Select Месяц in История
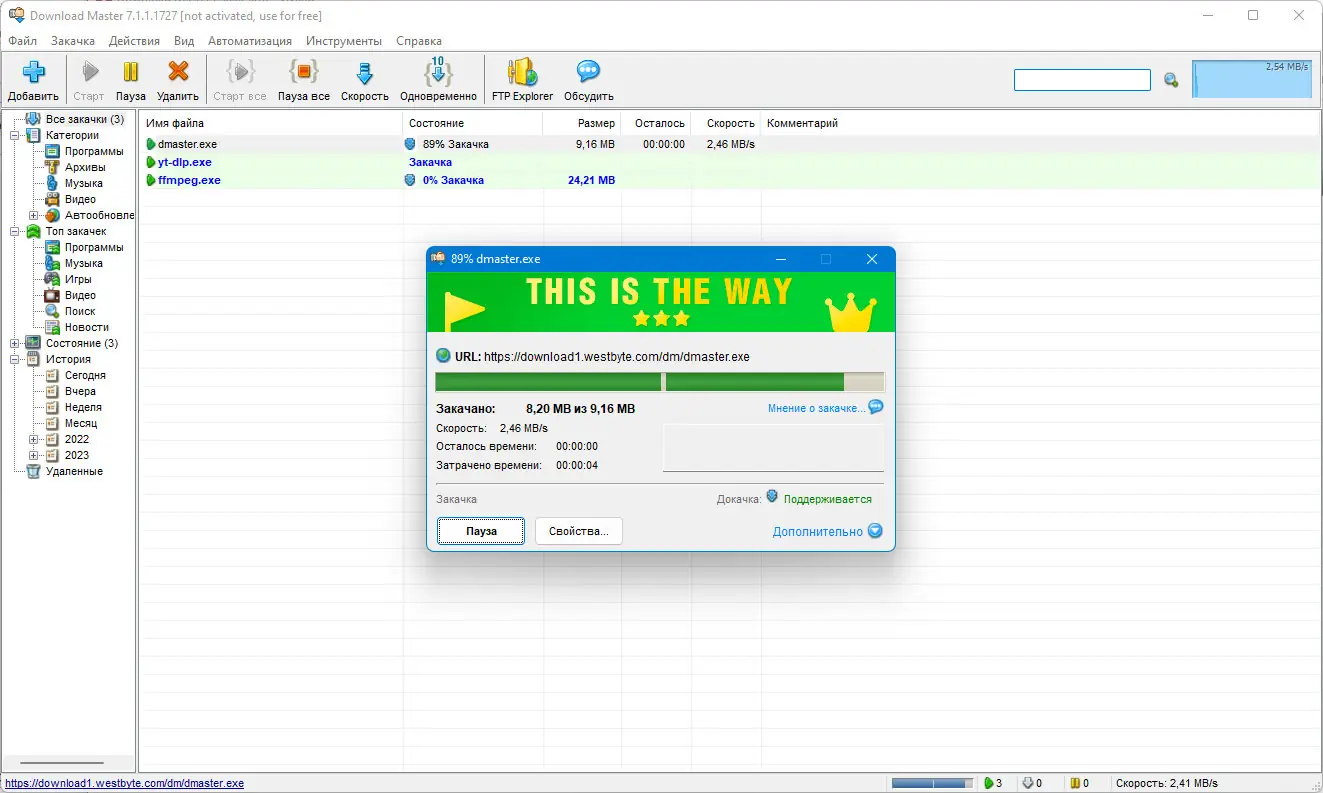This screenshot has height=793, width=1323. [x=81, y=423]
